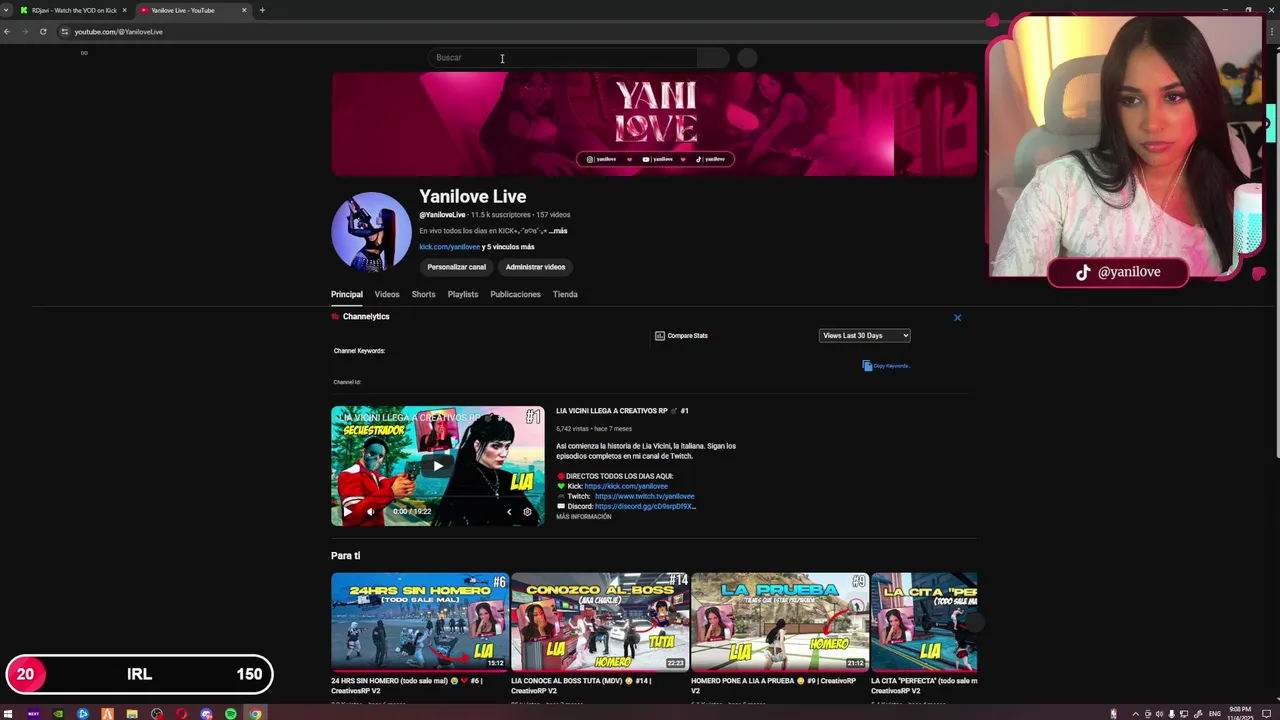Select the Principal channel tab
This screenshot has height=720, width=1280.
[347, 294]
